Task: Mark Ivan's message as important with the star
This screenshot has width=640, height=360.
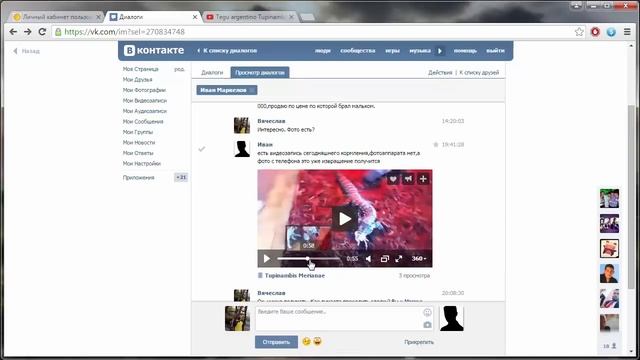Action: coord(436,144)
